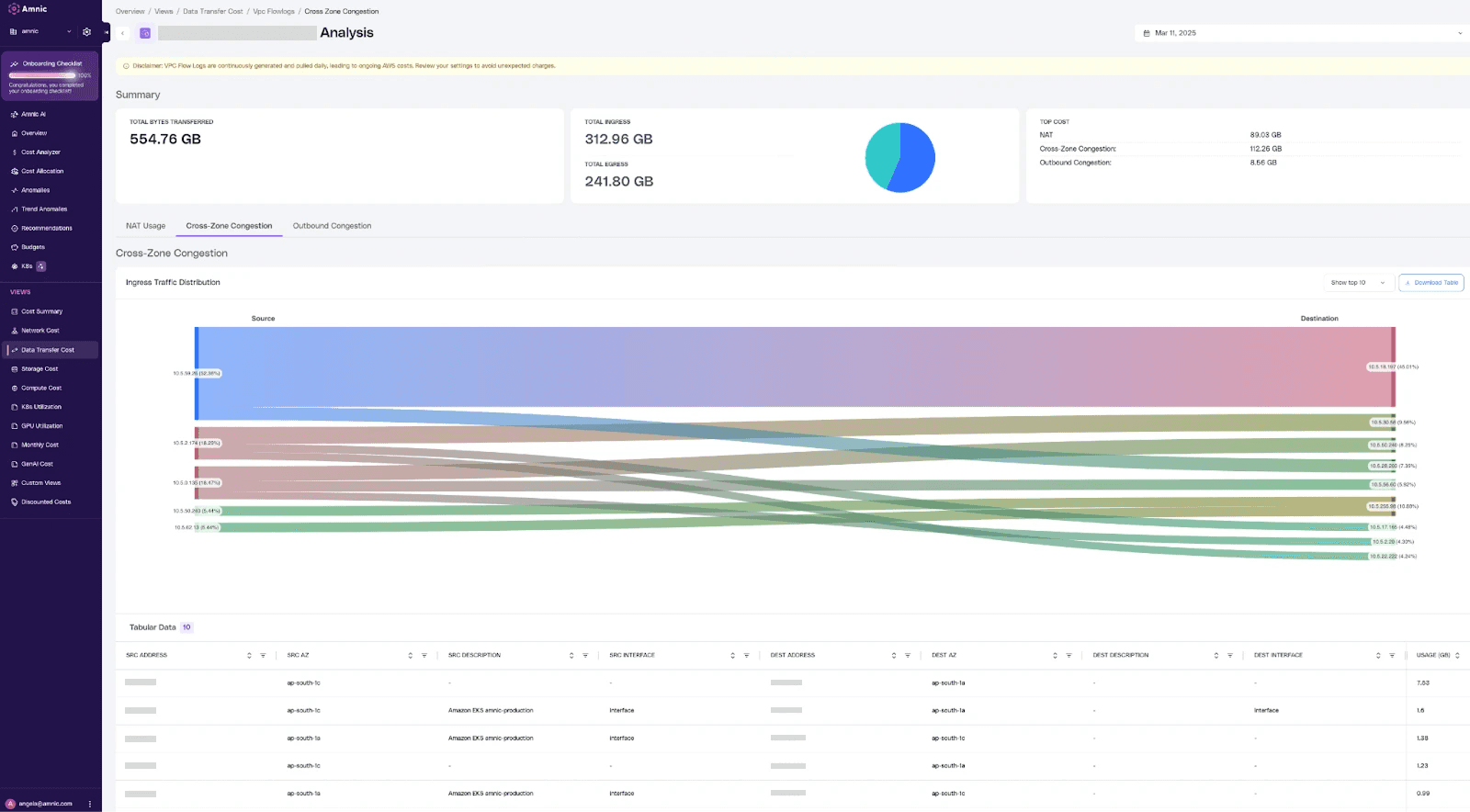Image resolution: width=1470 pixels, height=812 pixels.
Task: Go back using the left chevron button
Action: 123,33
